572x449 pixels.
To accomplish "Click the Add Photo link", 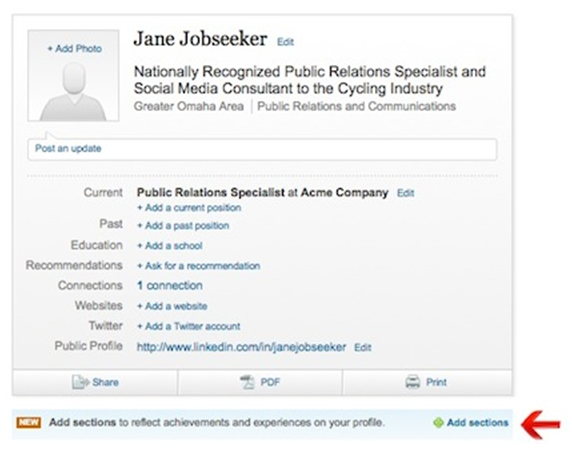I will pos(74,49).
